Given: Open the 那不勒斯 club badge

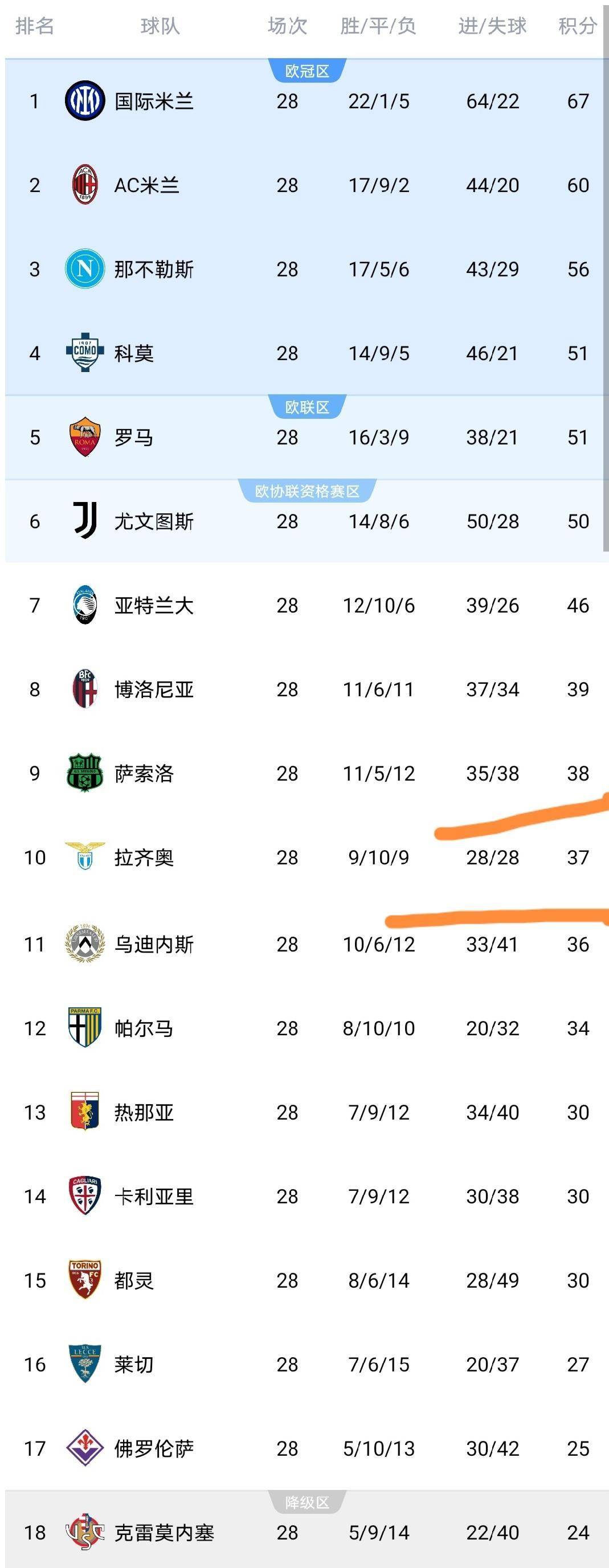Looking at the screenshot, I should 85,267.
